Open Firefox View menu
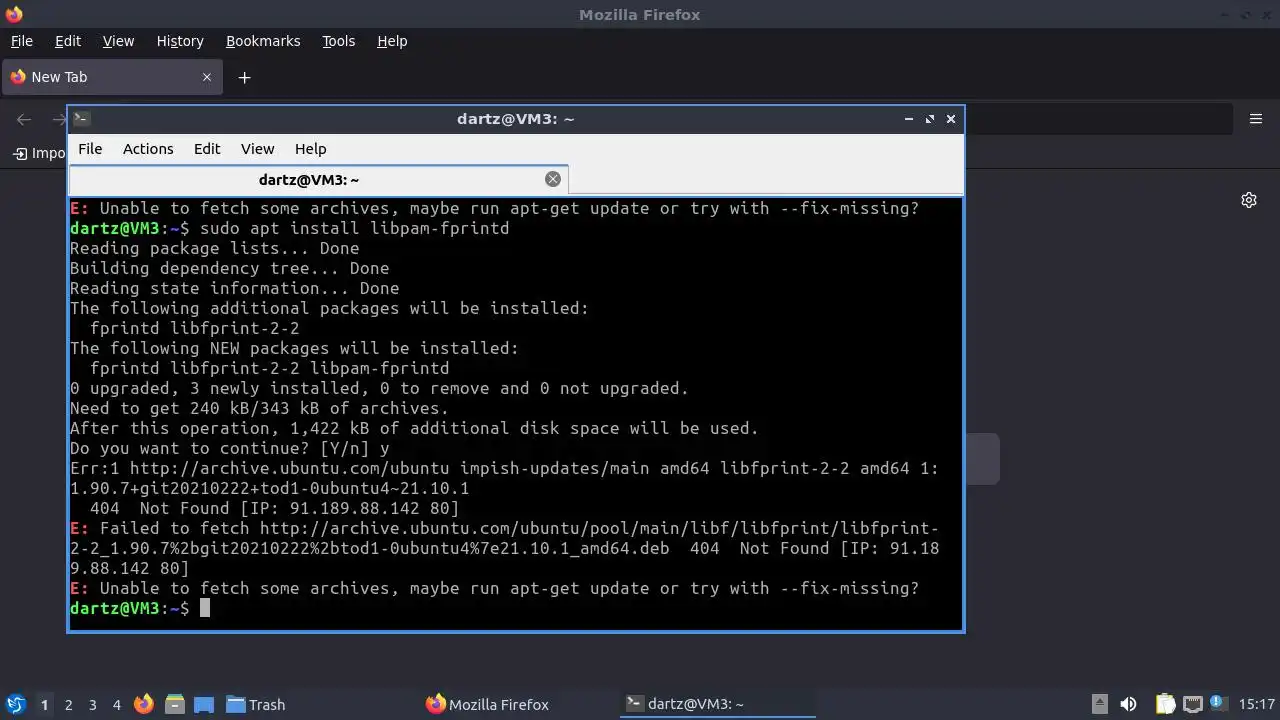Image resolution: width=1280 pixels, height=720 pixels. point(118,41)
